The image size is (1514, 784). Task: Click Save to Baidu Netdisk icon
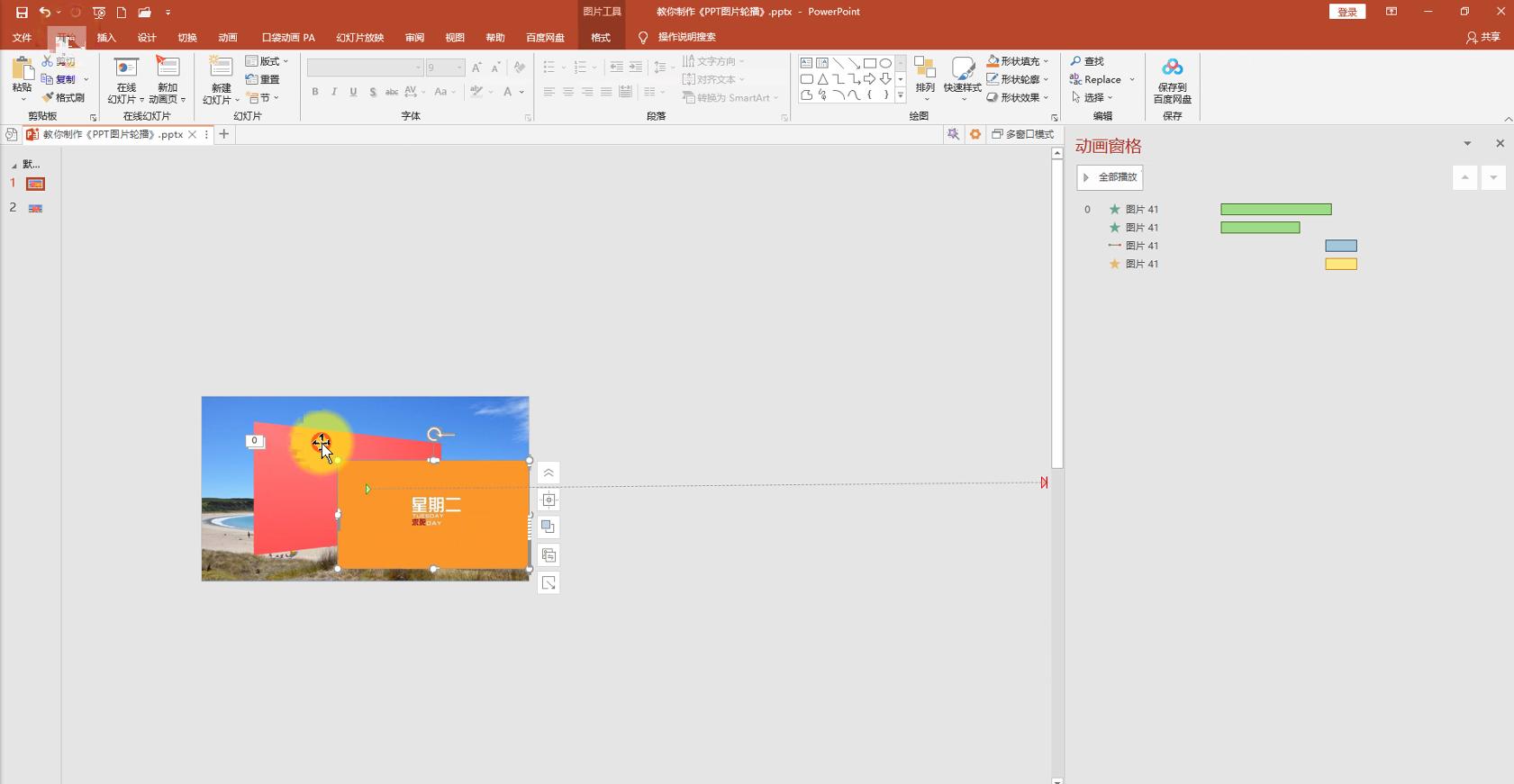pos(1172,68)
